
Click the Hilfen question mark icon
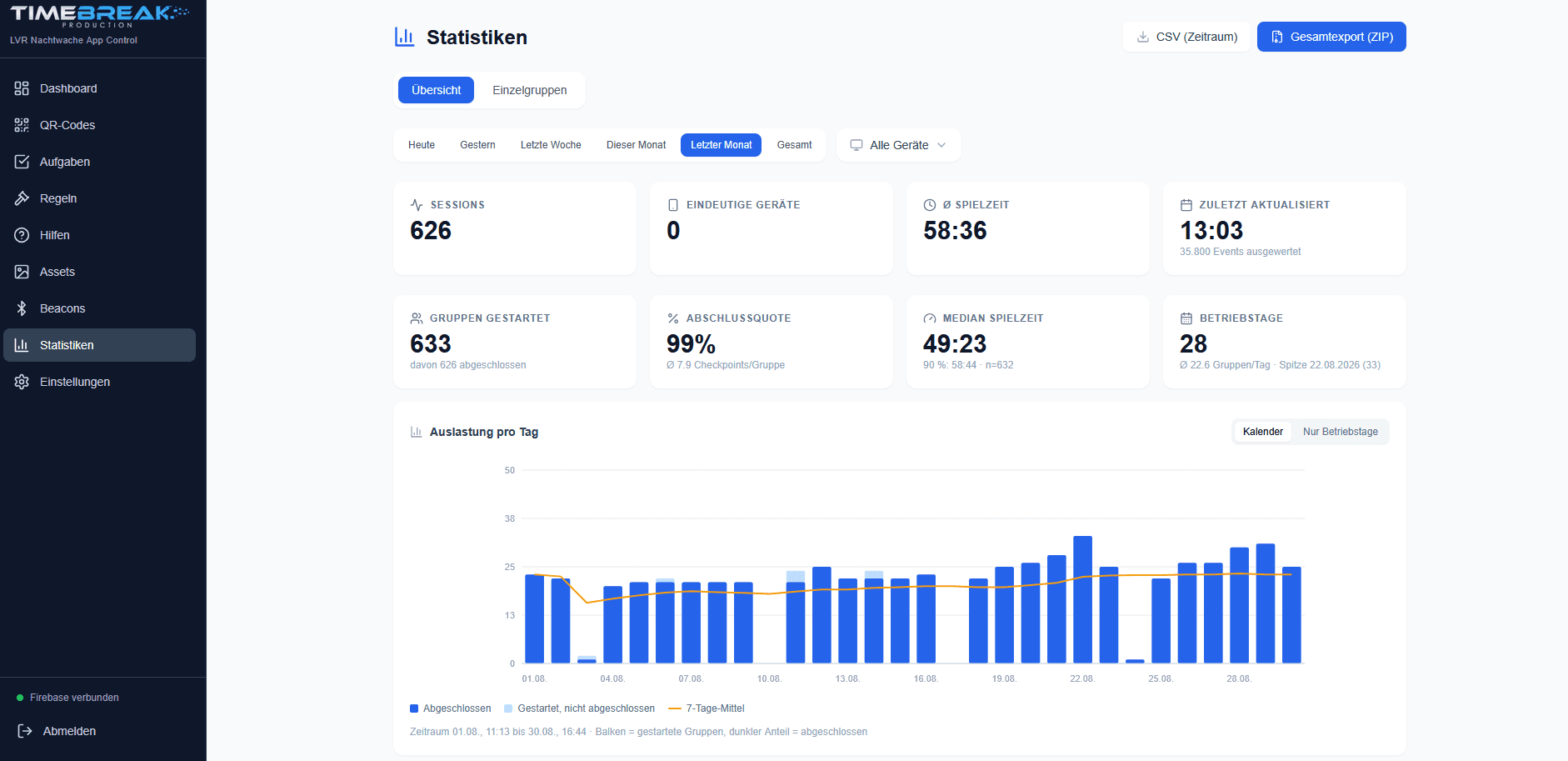(x=22, y=235)
